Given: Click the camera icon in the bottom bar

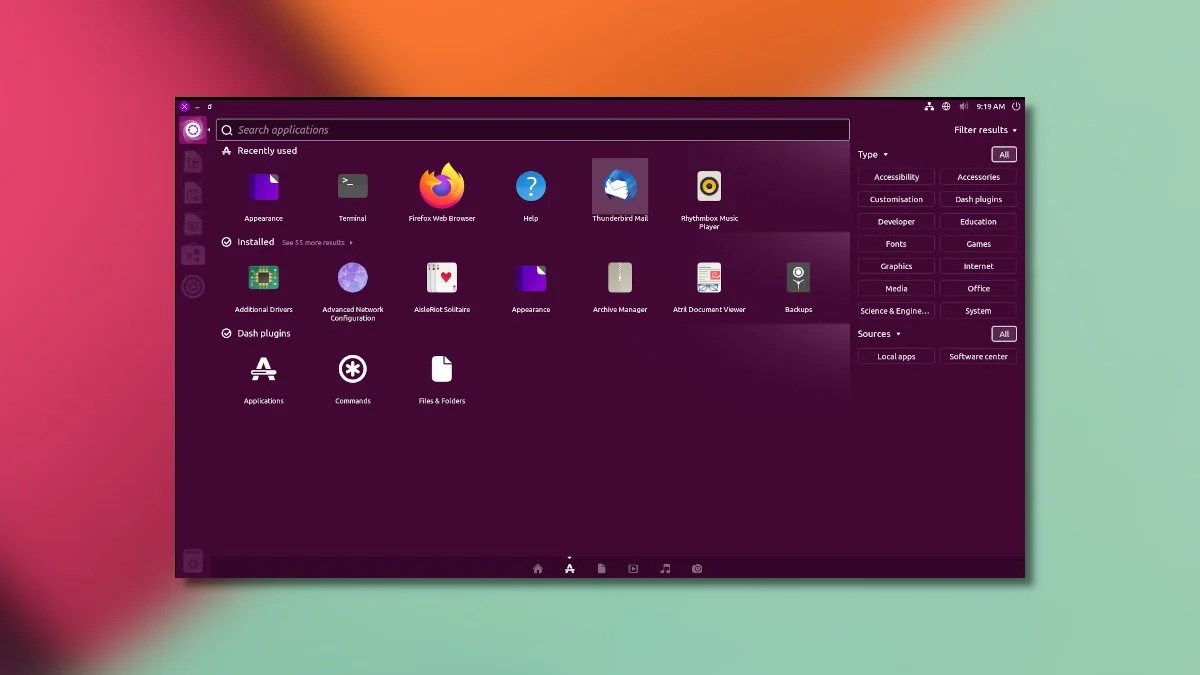Looking at the screenshot, I should click(x=697, y=568).
